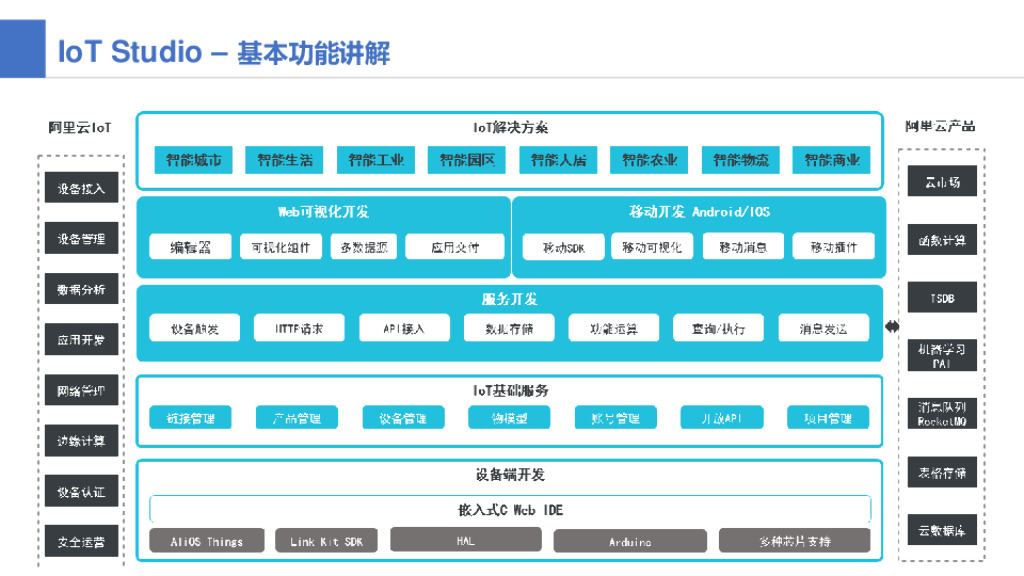Click the 机器学习 PAI box

click(x=942, y=355)
